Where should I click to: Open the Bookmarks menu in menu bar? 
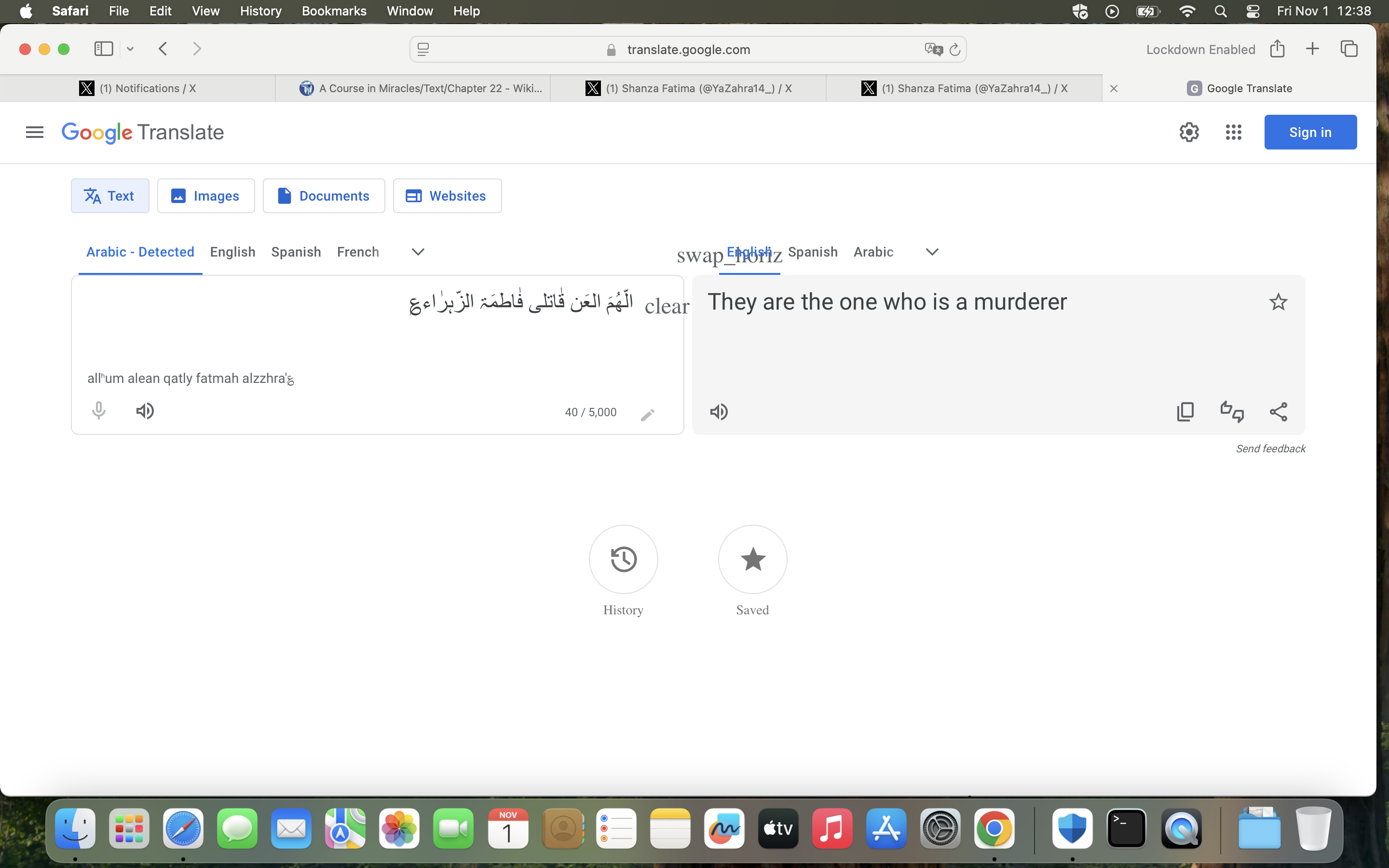click(334, 11)
